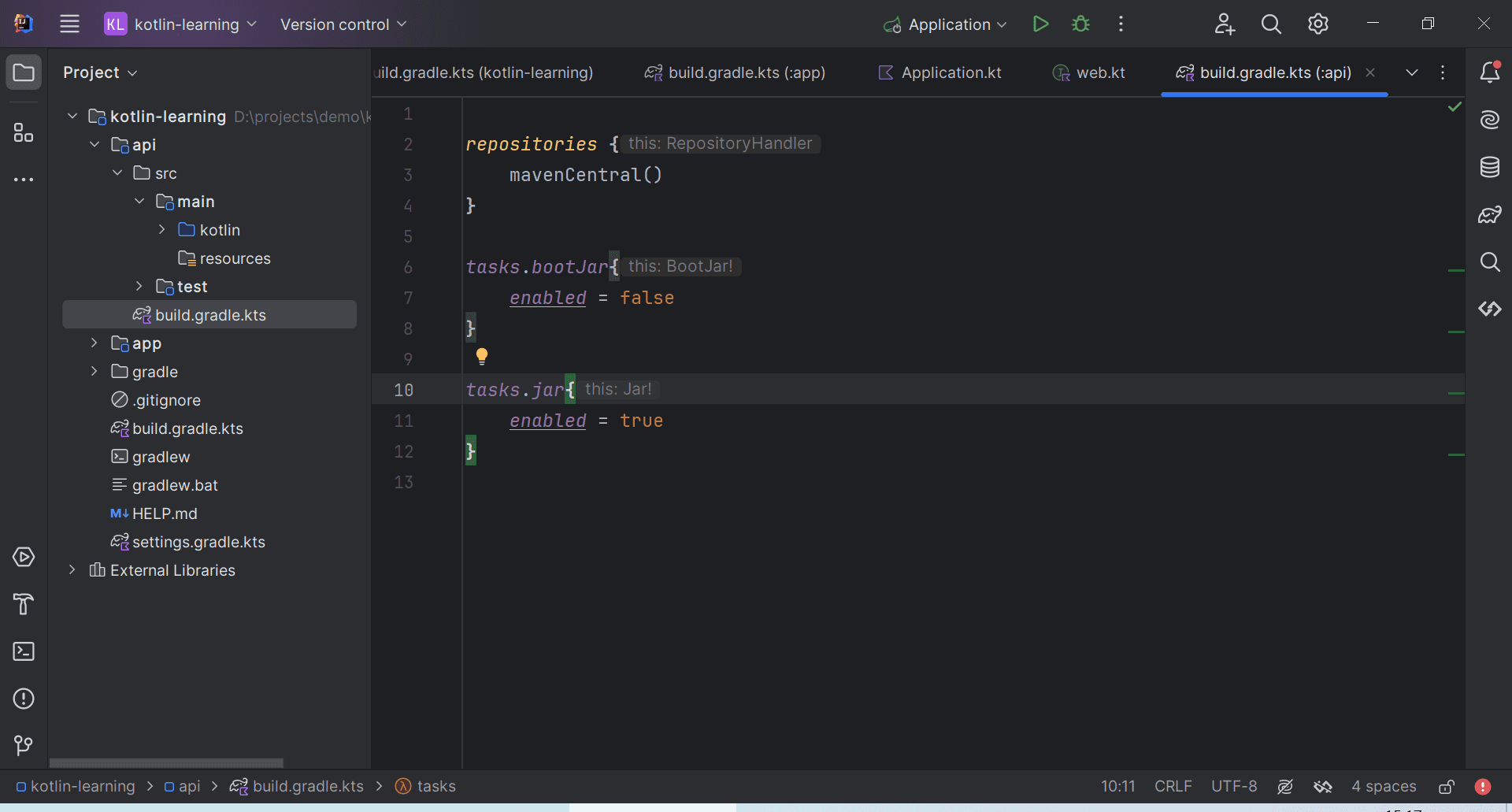
Task: Open IDE settings gear
Action: (1318, 24)
